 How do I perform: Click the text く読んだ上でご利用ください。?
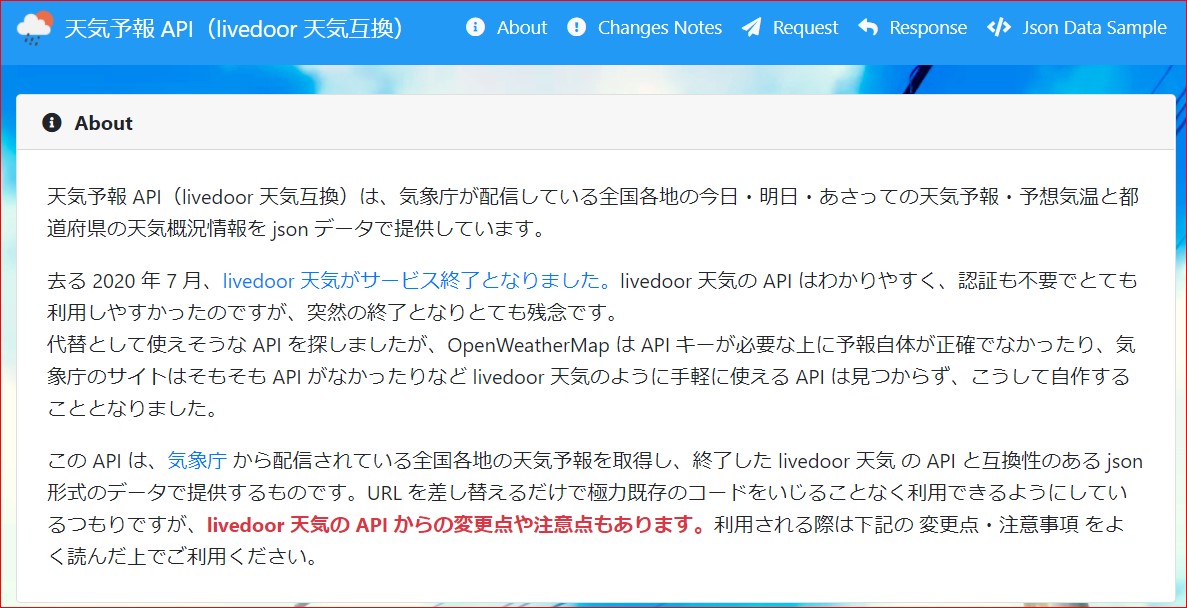click(182, 557)
